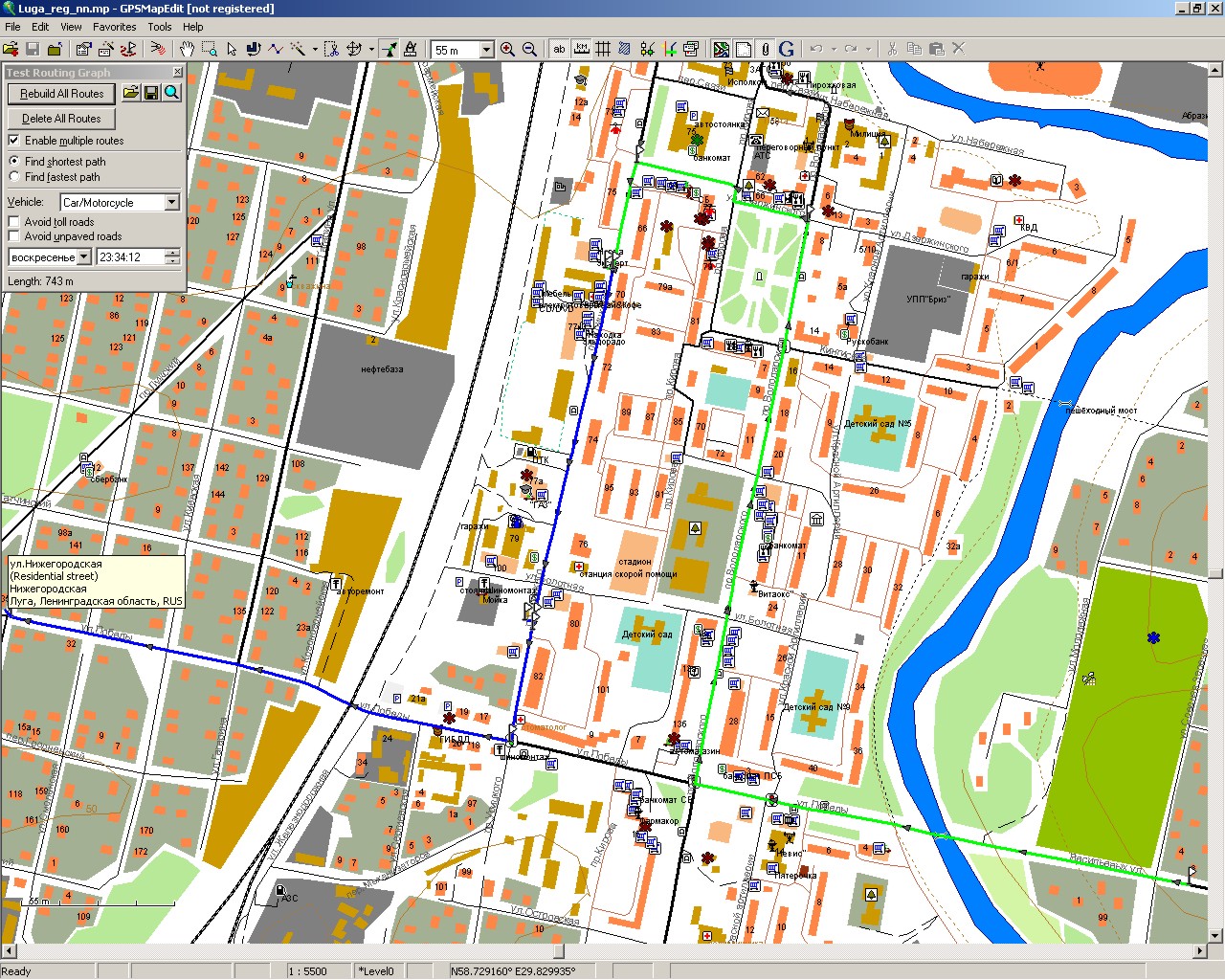Click the 'стадион' label on map

(635, 562)
